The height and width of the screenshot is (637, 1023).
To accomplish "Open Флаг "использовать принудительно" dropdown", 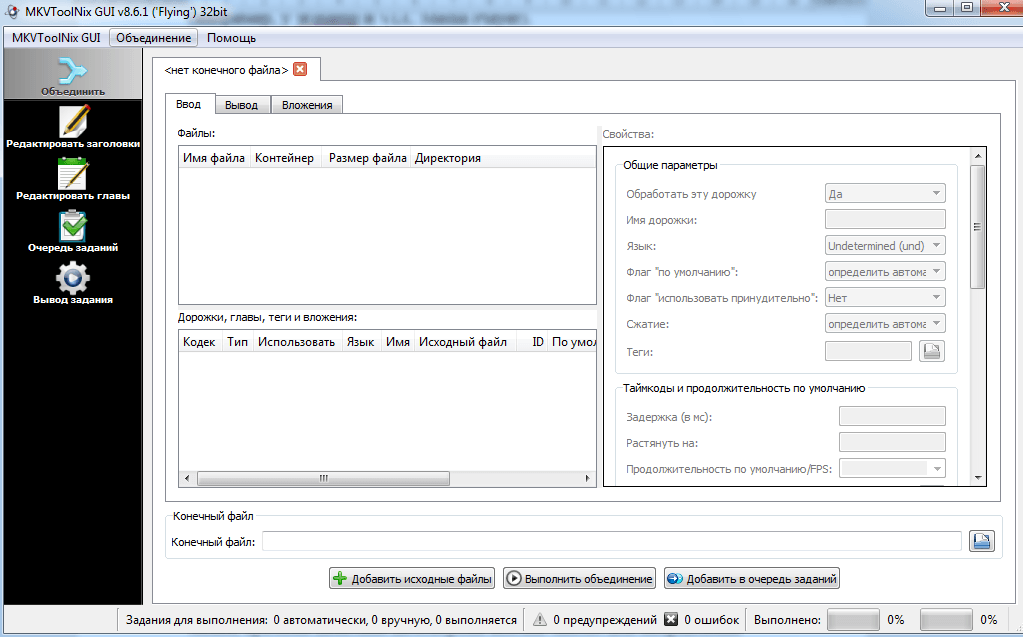I will pos(884,297).
